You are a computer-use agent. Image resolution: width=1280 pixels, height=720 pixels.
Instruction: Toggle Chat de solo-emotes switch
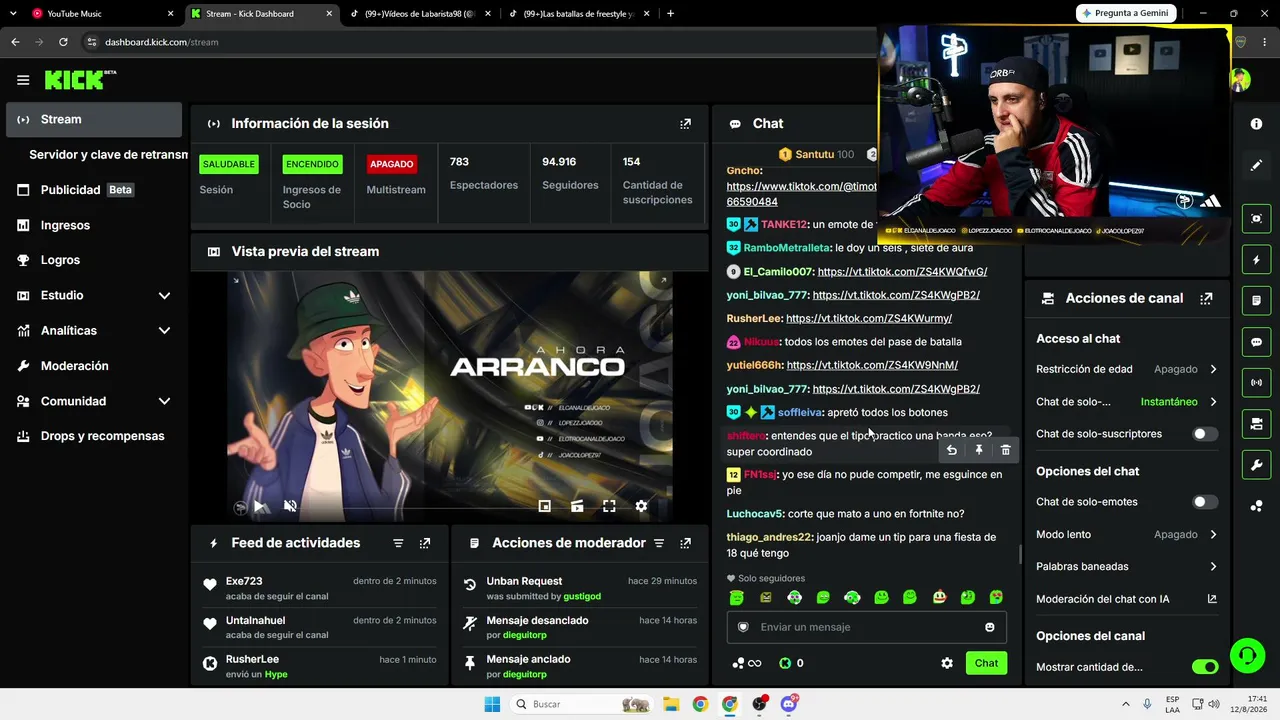[1205, 502]
